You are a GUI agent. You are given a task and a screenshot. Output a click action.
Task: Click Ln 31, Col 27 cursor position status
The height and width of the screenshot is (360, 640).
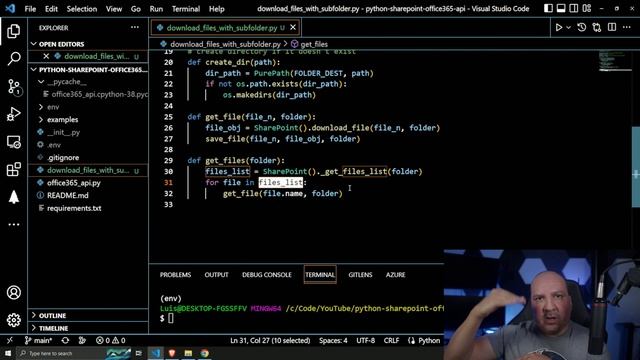click(x=270, y=340)
